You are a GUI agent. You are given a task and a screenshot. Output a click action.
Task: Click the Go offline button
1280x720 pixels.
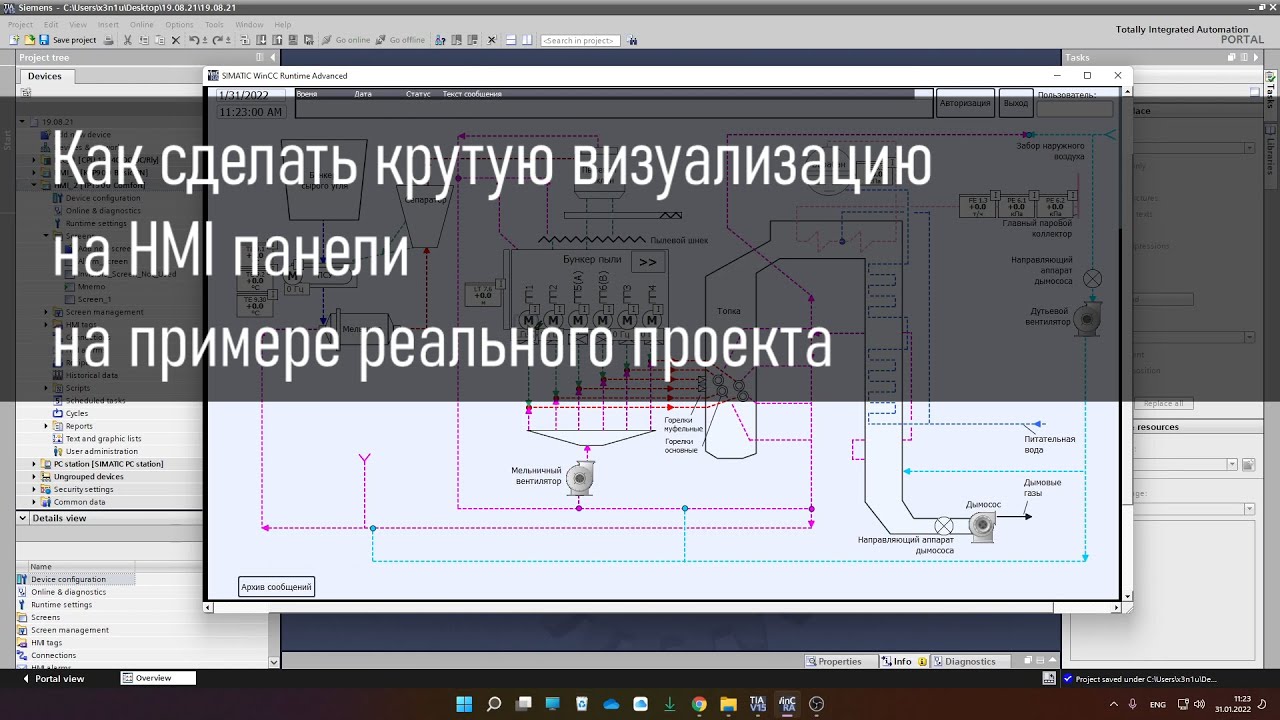(x=400, y=40)
